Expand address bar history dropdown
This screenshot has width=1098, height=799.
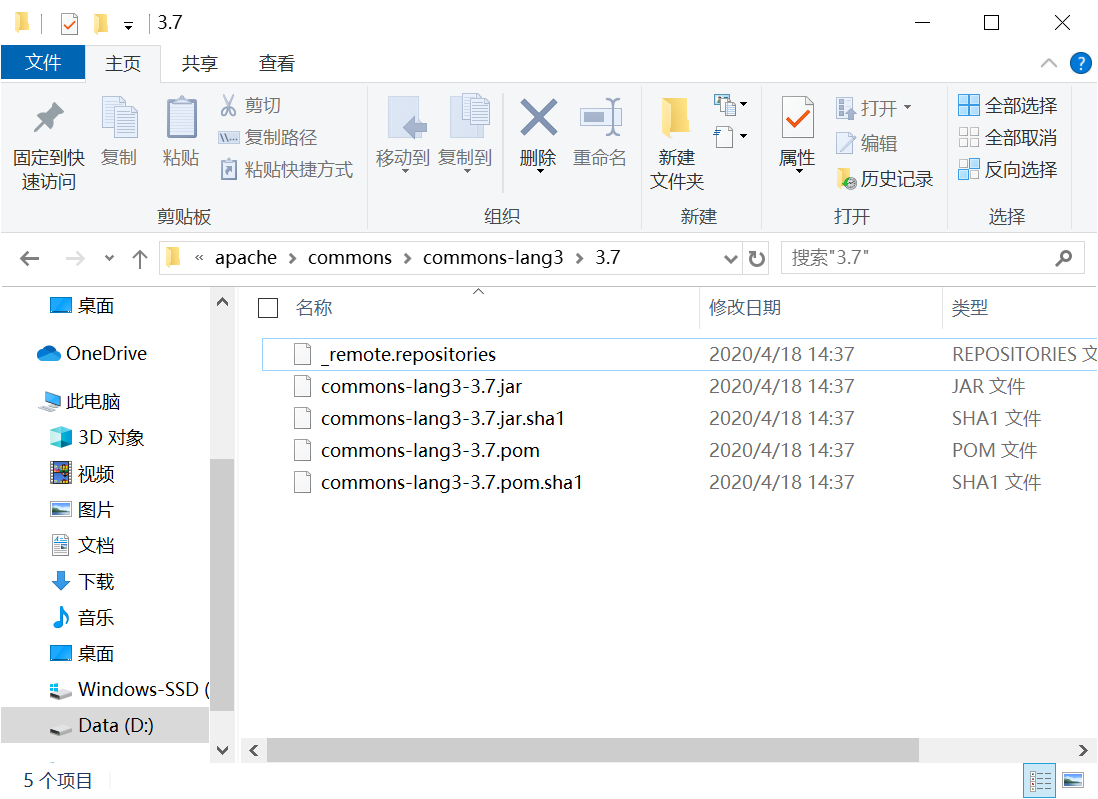tap(730, 259)
